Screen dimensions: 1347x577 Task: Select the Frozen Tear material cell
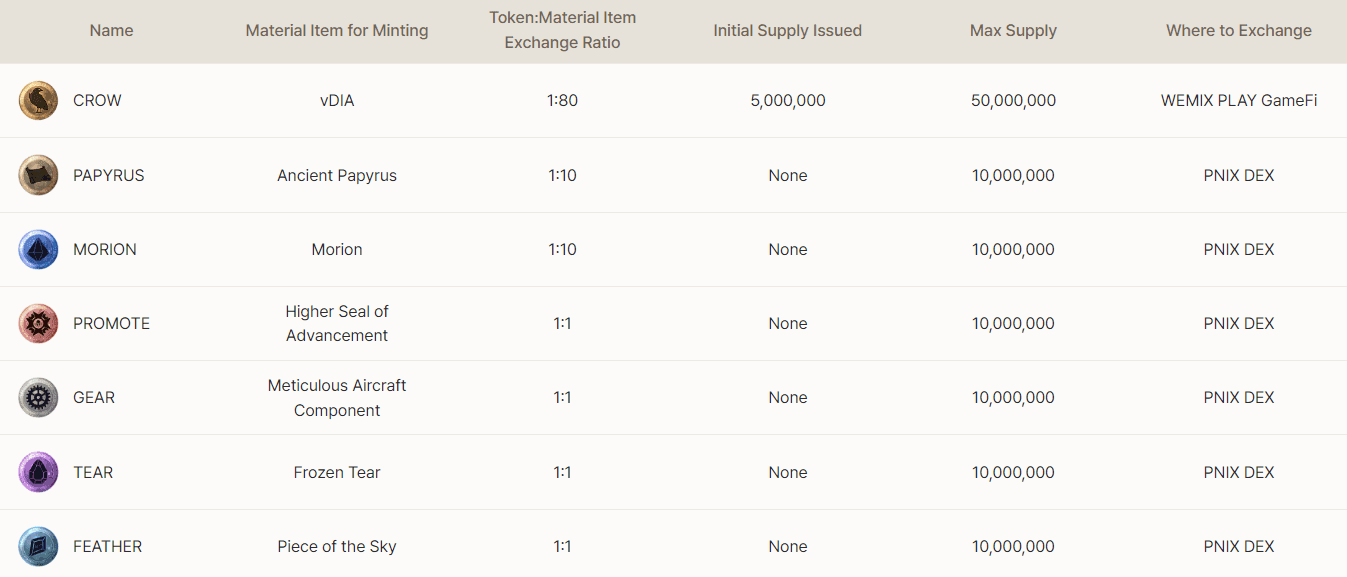coord(337,472)
